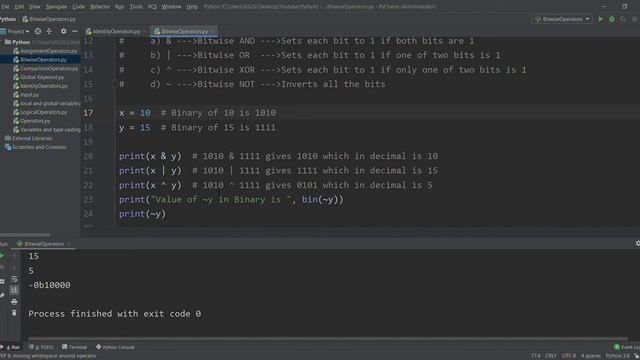Select BitwiseOperators.py in project tree

click(x=40, y=60)
